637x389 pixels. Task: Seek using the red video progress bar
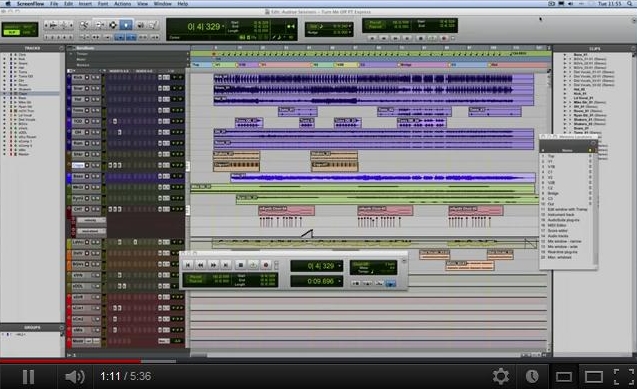(x=71, y=361)
